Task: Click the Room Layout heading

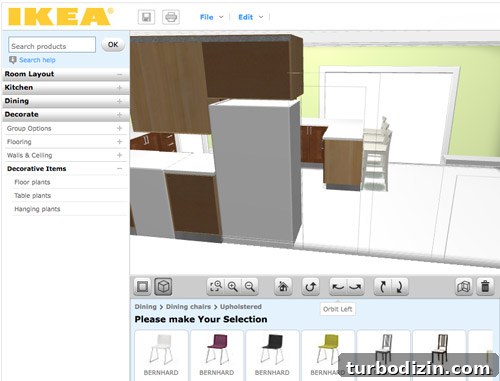Action: point(29,74)
